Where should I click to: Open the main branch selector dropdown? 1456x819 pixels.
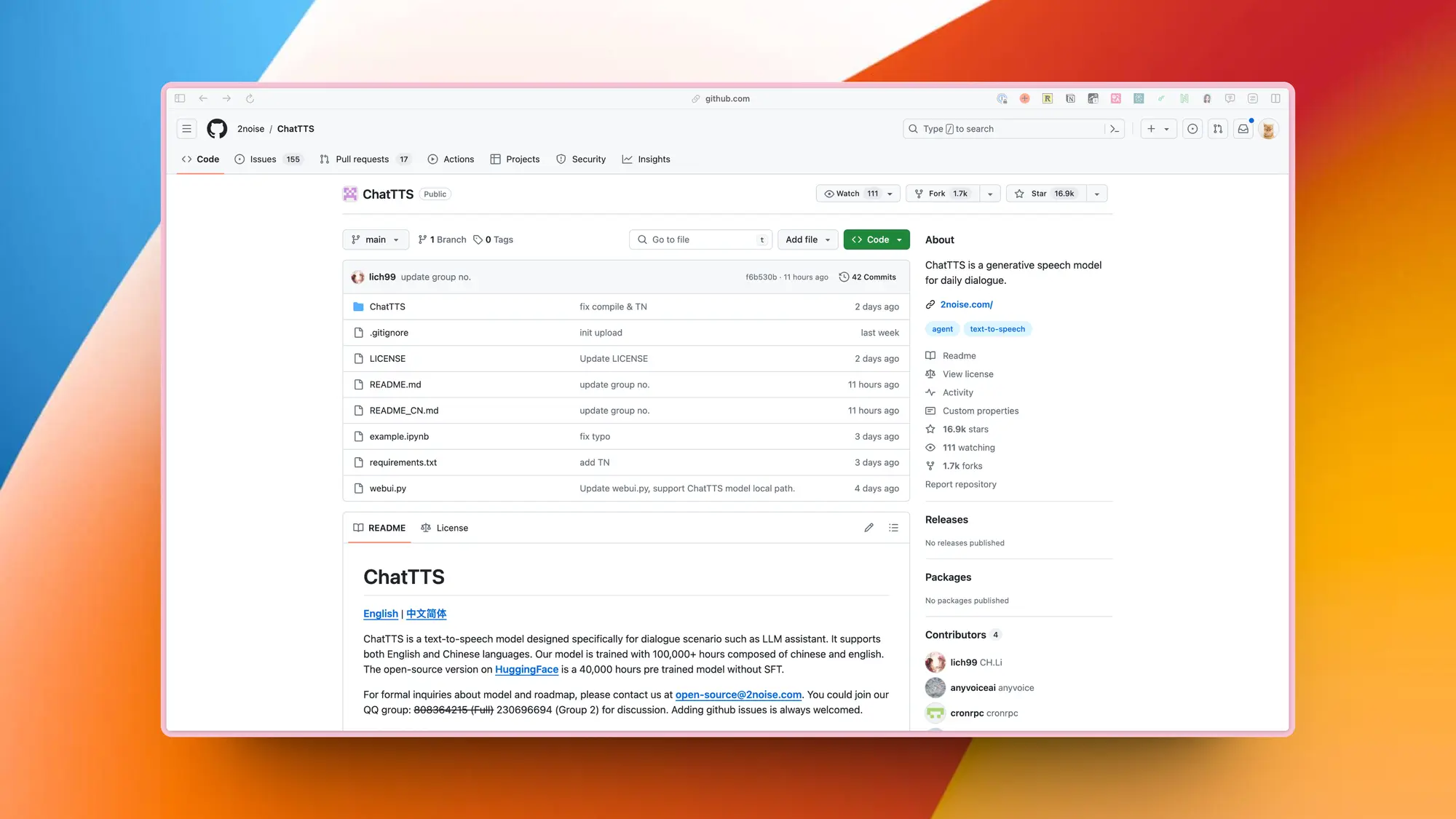point(376,240)
